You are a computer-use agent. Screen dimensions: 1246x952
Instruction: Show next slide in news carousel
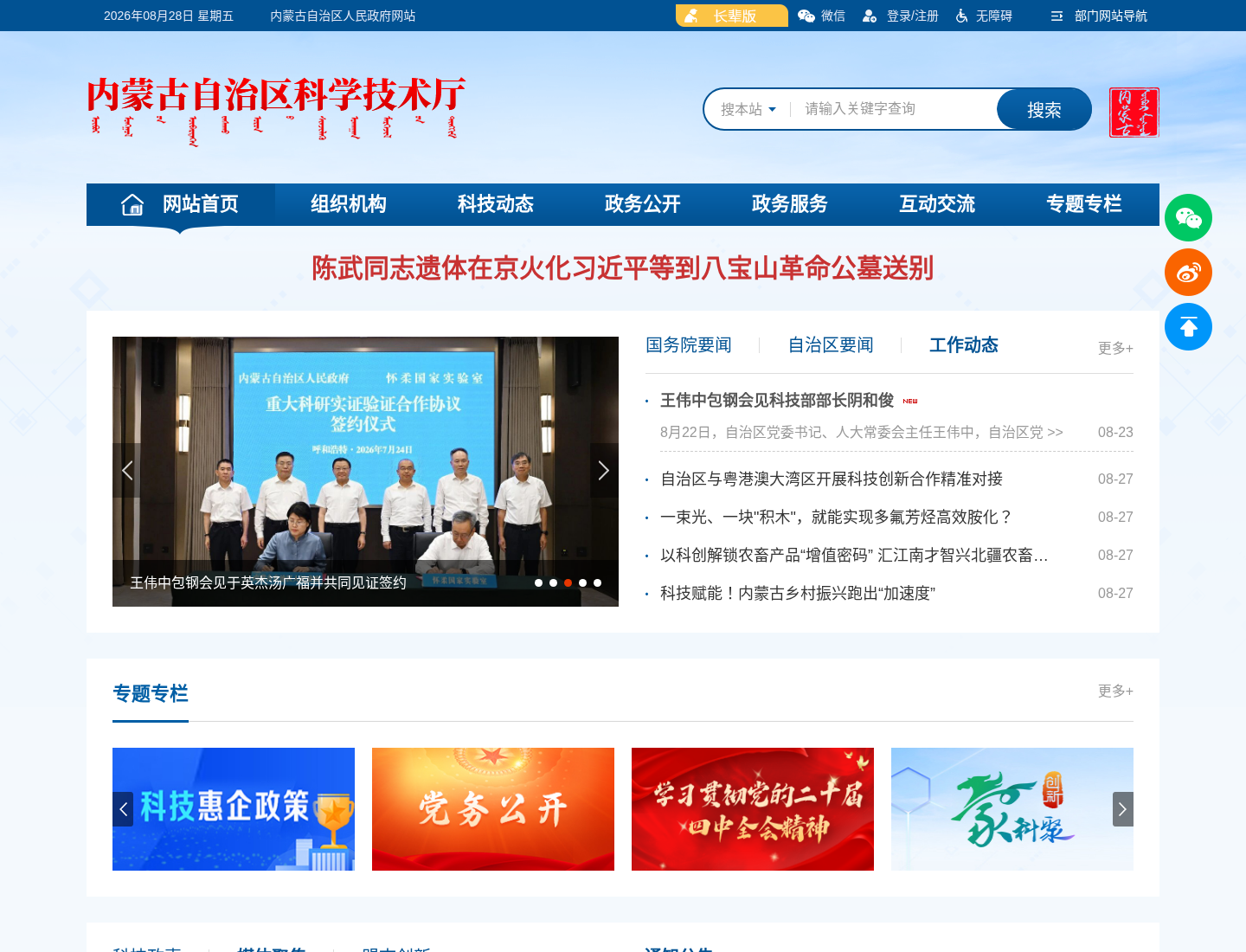(604, 470)
